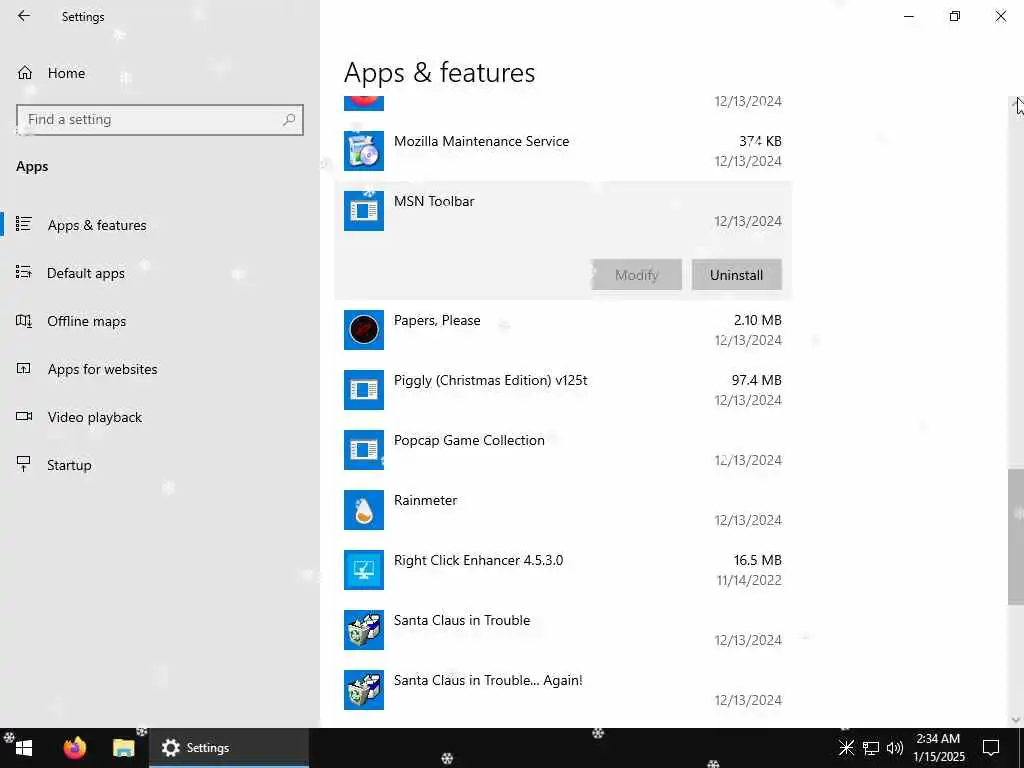Open the notification center icon
This screenshot has height=768, width=1024.
tap(991, 748)
